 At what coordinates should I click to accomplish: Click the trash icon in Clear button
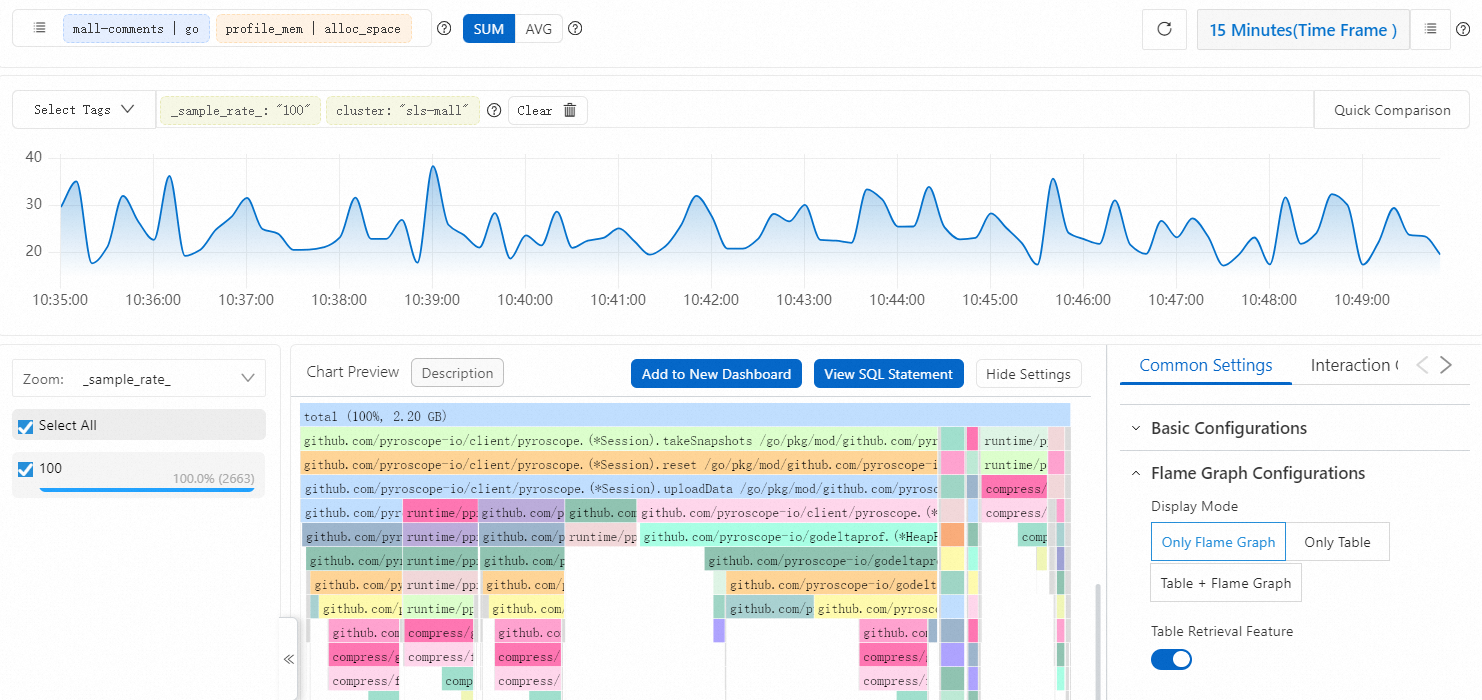570,110
